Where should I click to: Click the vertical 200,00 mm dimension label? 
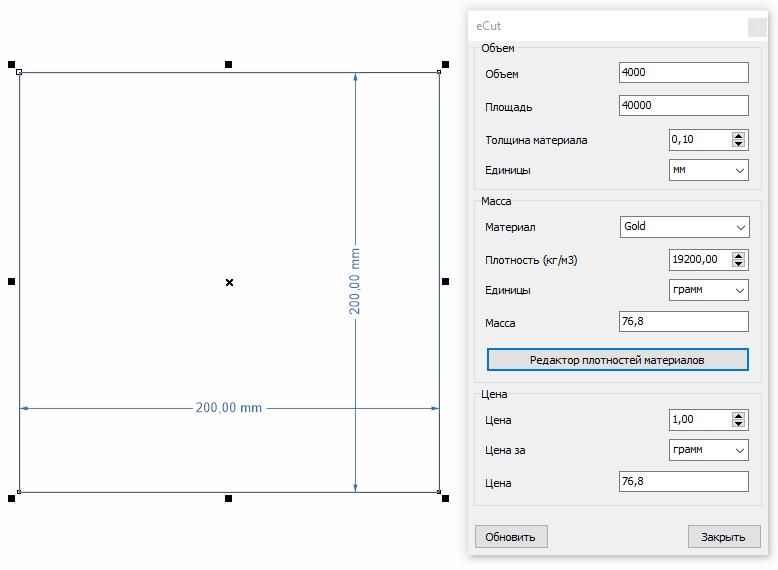[x=354, y=281]
